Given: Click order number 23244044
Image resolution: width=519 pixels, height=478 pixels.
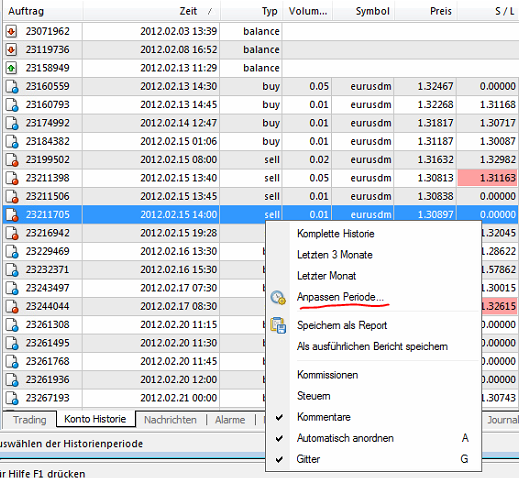Looking at the screenshot, I should (x=48, y=307).
